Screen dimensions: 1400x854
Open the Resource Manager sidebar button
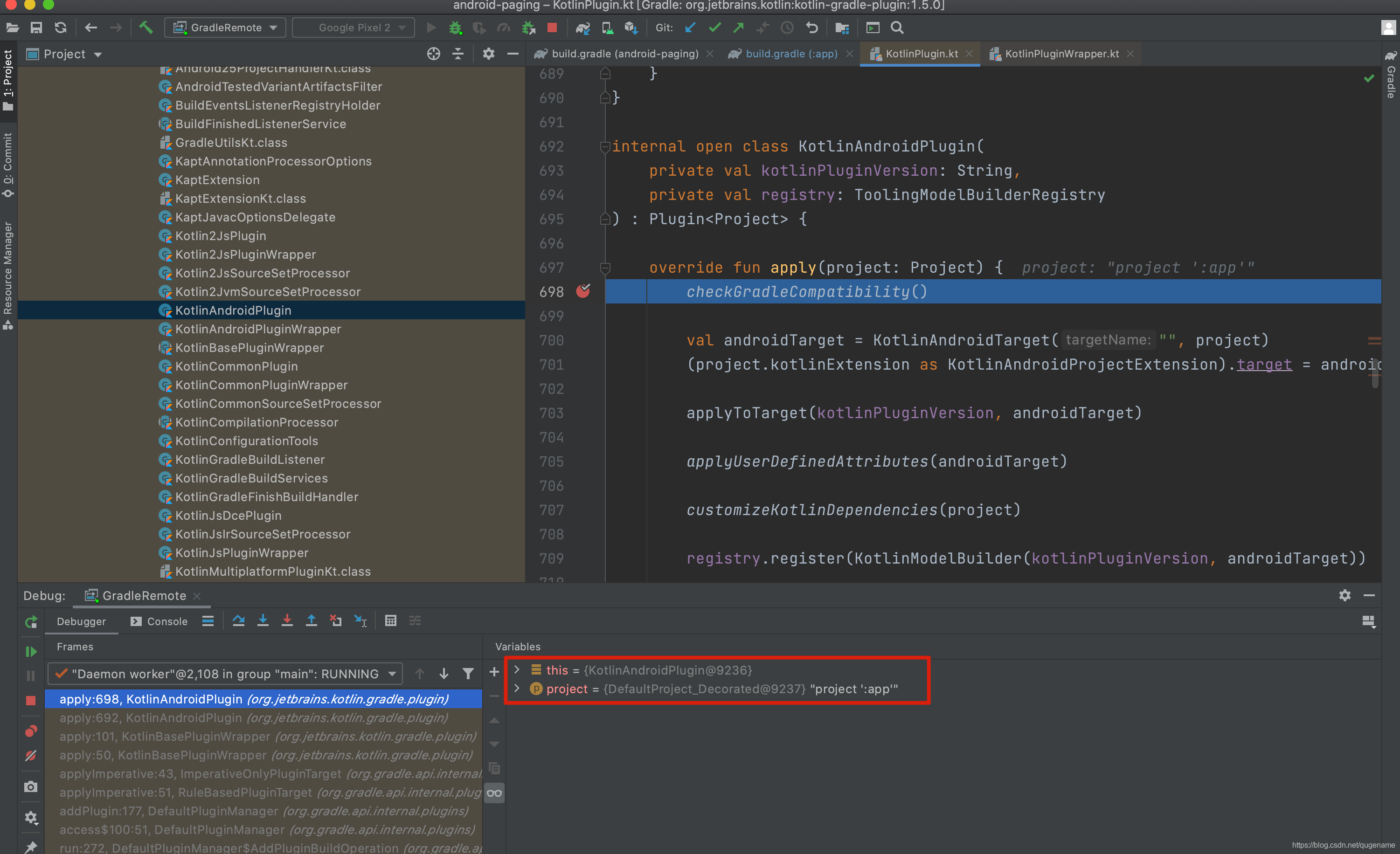click(8, 275)
